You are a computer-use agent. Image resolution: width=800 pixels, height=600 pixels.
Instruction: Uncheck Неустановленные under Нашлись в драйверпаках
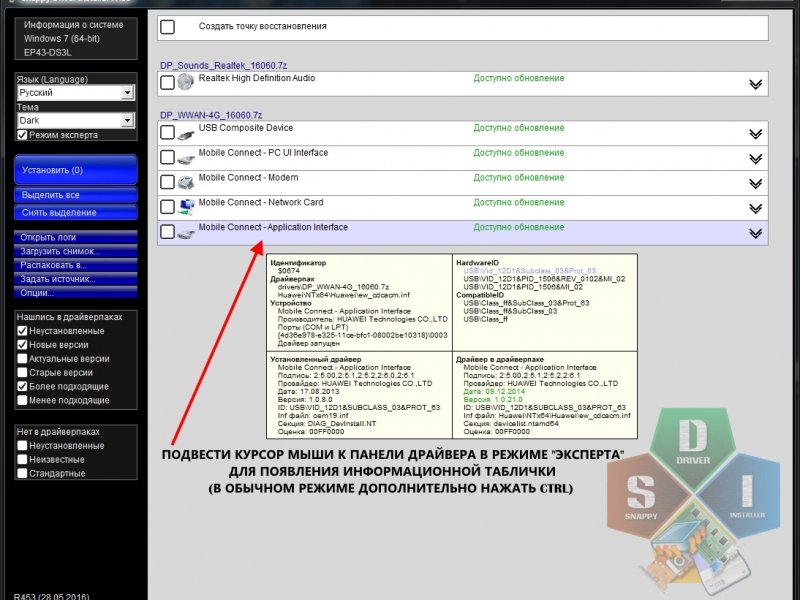click(22, 331)
